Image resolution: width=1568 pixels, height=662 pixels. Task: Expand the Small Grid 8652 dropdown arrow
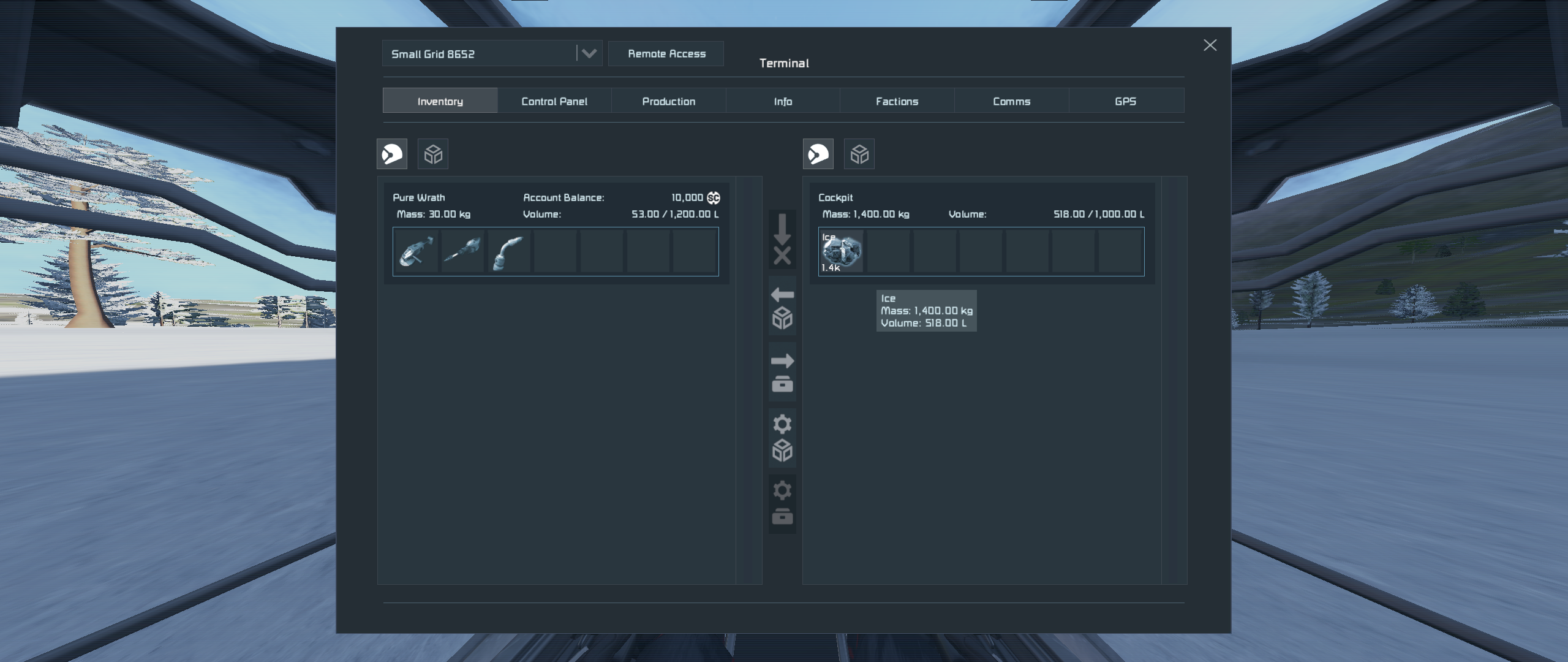(x=589, y=53)
